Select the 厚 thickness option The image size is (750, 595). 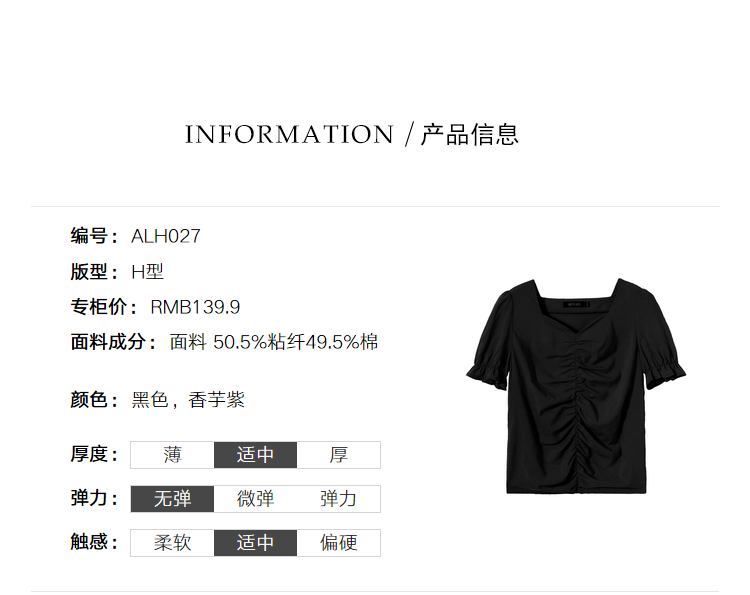point(339,455)
